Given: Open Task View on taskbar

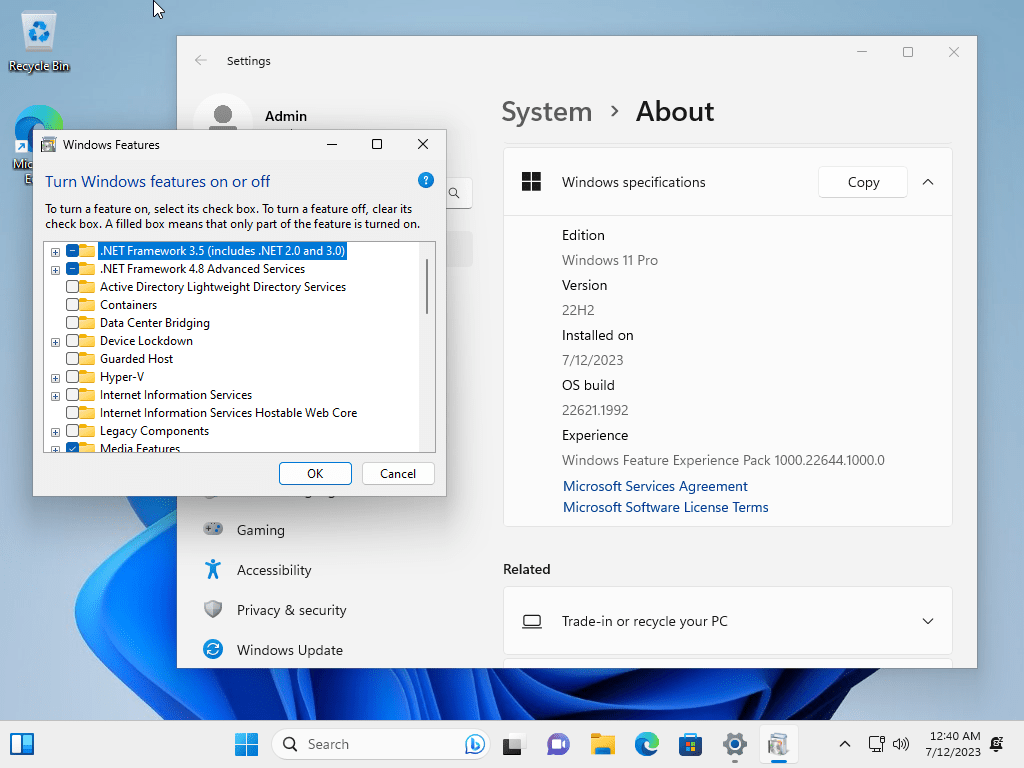Looking at the screenshot, I should point(514,744).
